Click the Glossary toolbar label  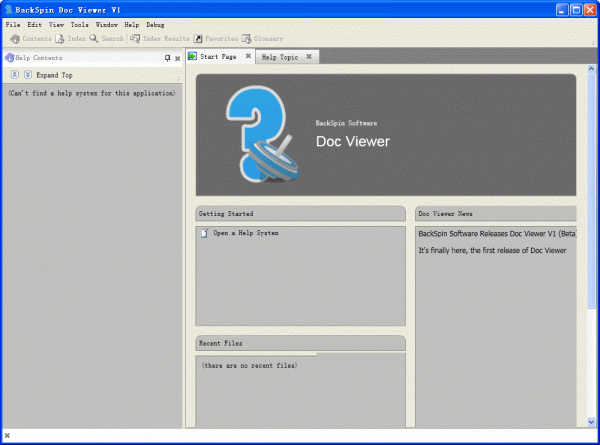(x=268, y=39)
